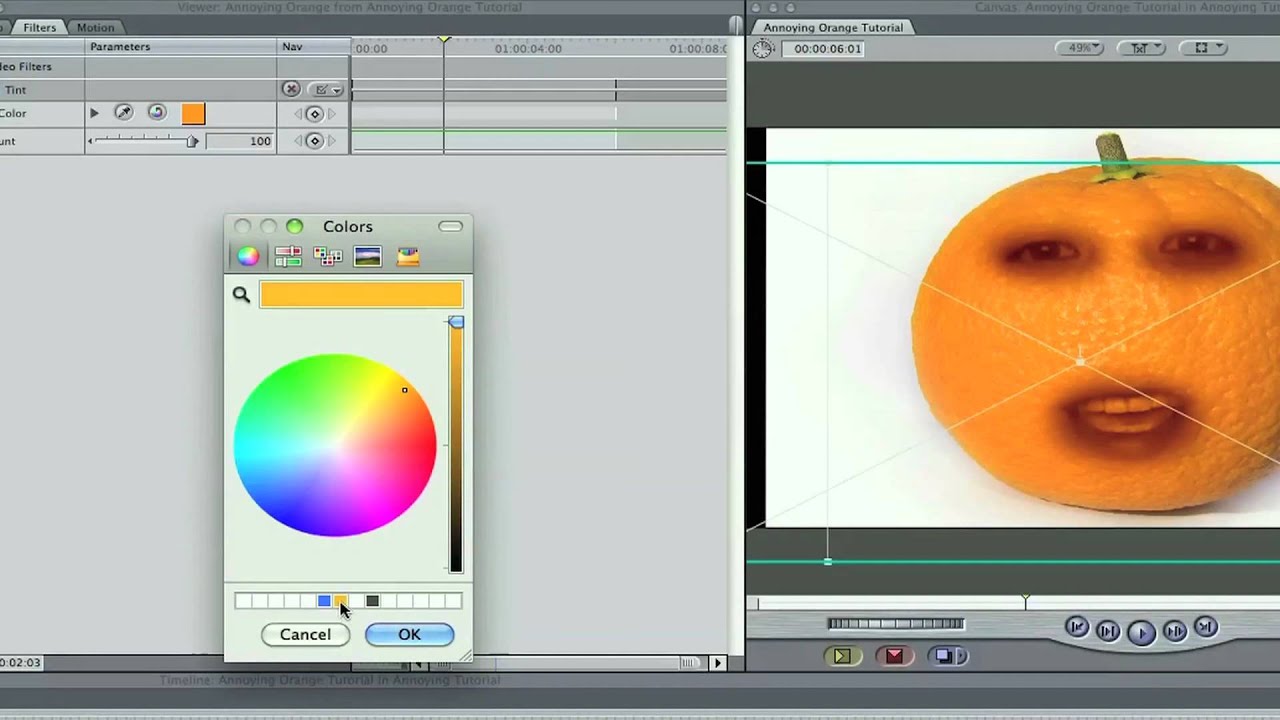The width and height of the screenshot is (1280, 720).
Task: Toggle the Colors window toolbar pill
Action: pos(450,227)
